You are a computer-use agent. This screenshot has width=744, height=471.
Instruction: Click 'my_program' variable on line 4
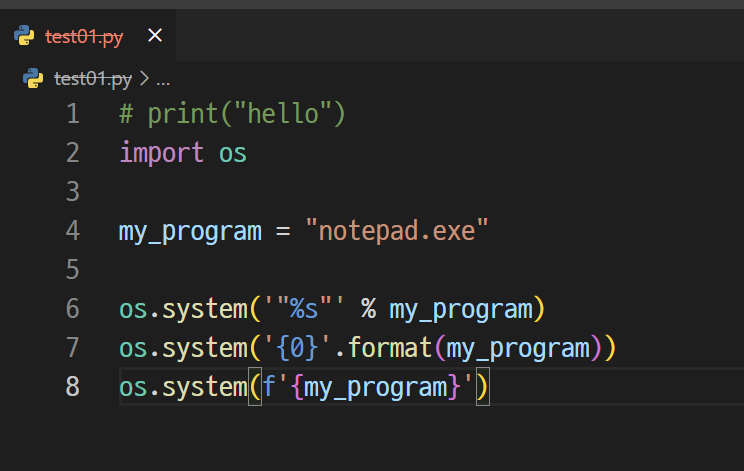pos(190,232)
